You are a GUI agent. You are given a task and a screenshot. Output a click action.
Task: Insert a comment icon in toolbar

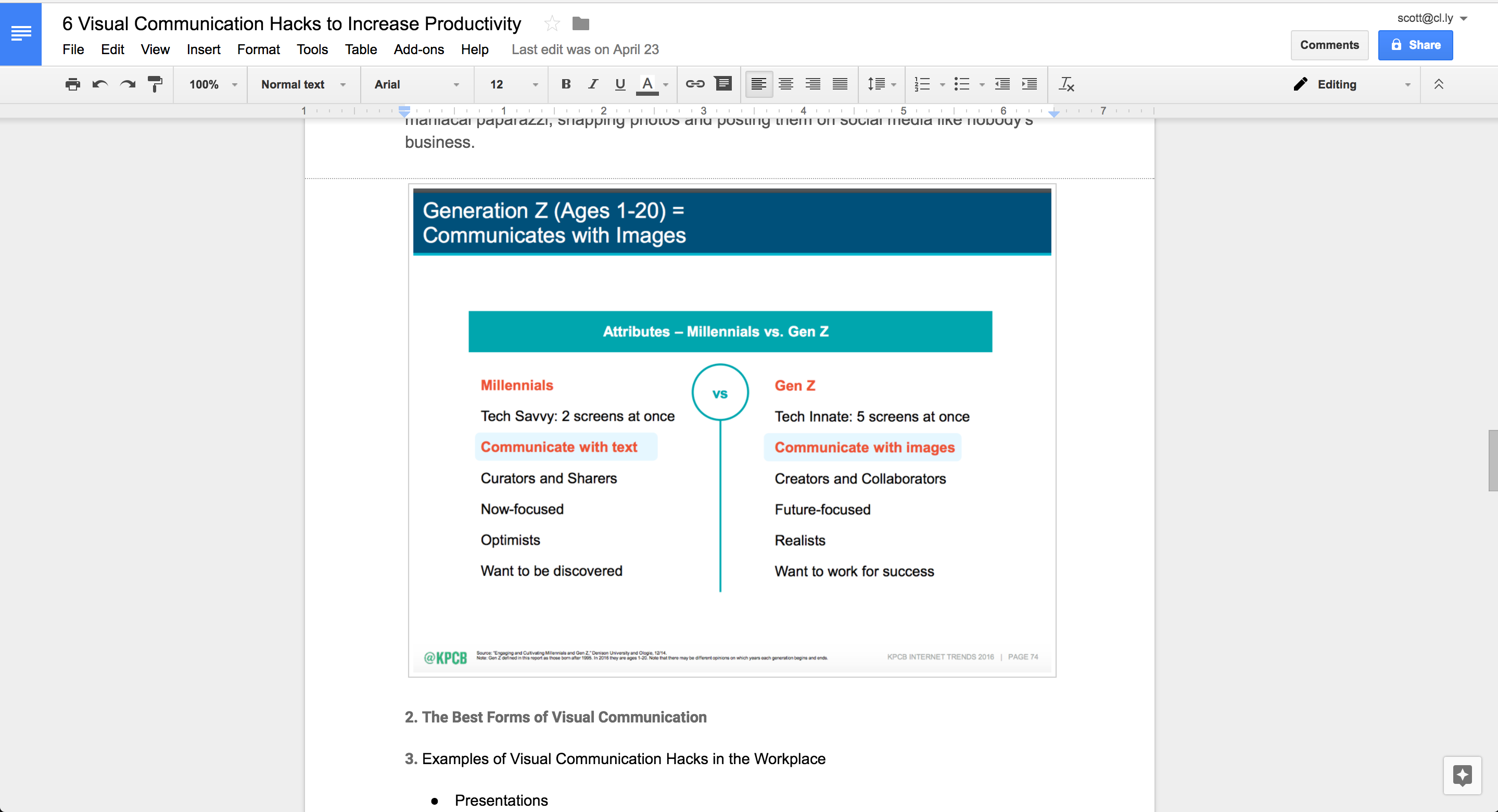(723, 84)
